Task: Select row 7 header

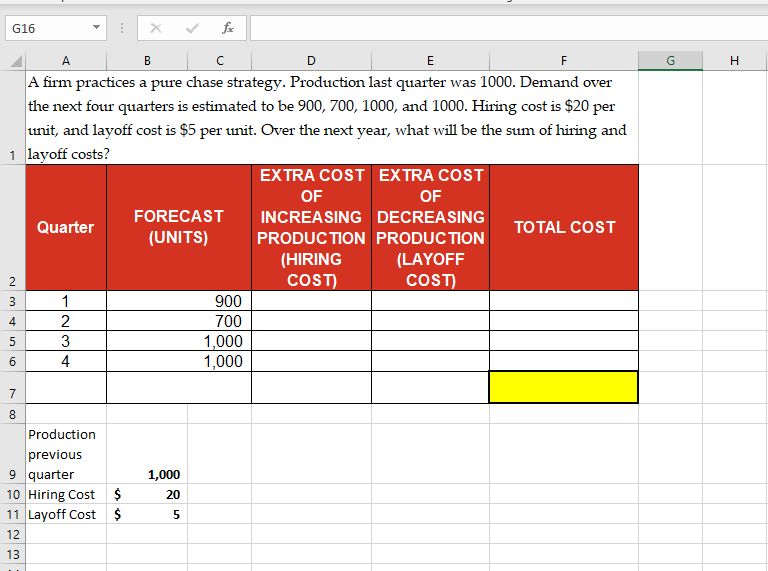Action: (x=13, y=387)
